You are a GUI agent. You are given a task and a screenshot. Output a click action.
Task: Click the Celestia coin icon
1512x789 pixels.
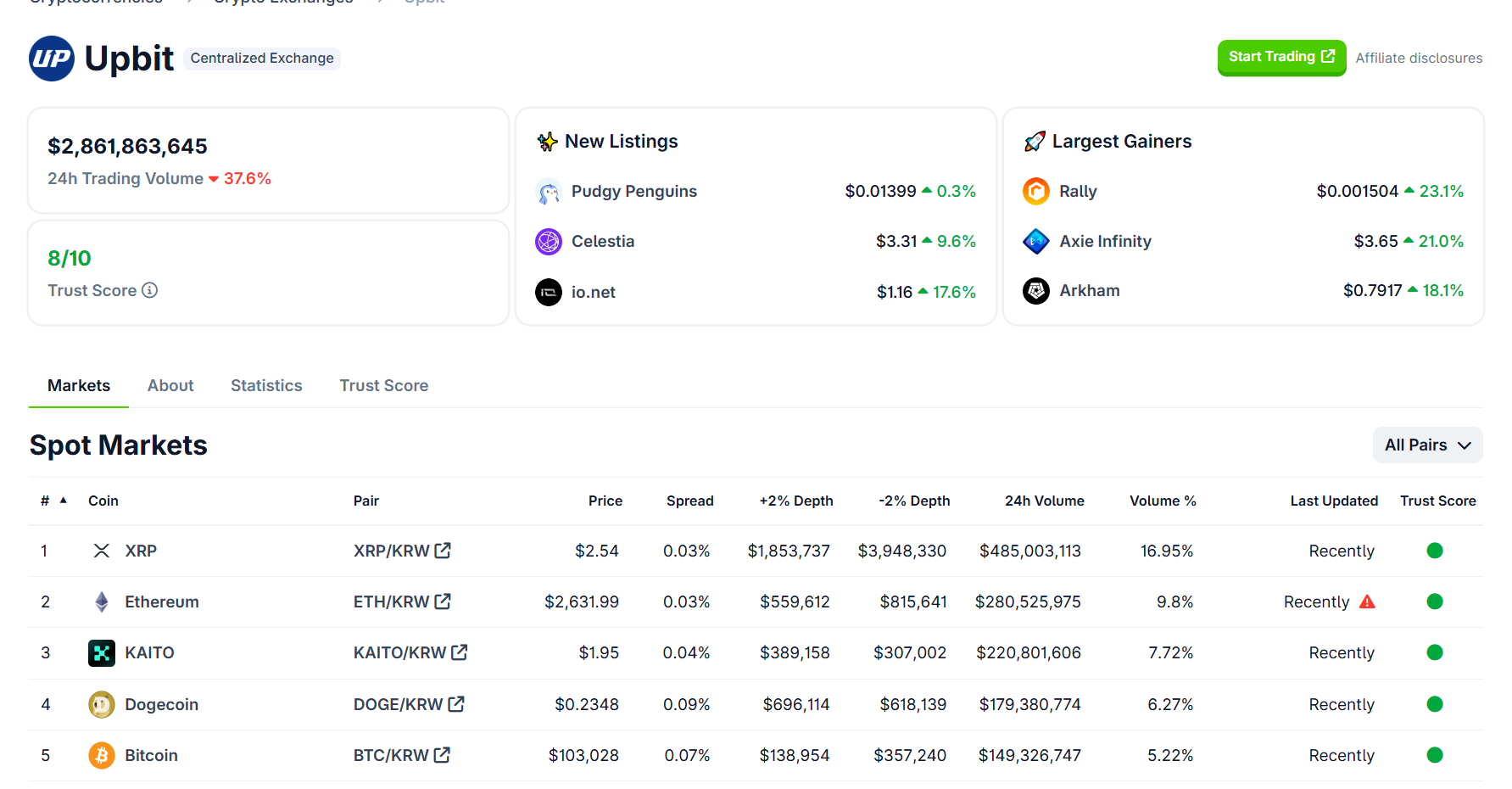pos(549,242)
